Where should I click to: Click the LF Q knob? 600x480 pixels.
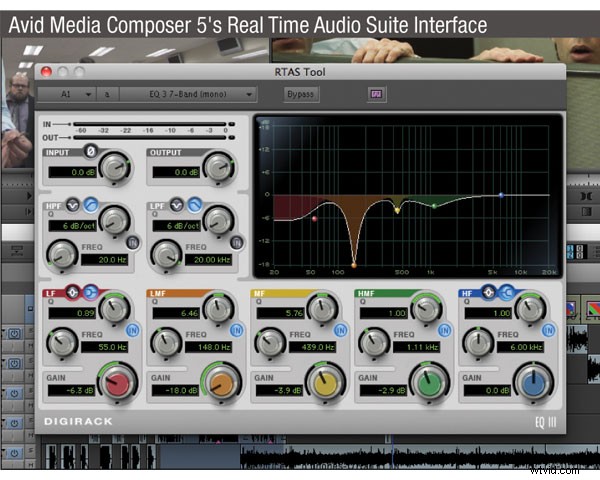[114, 309]
